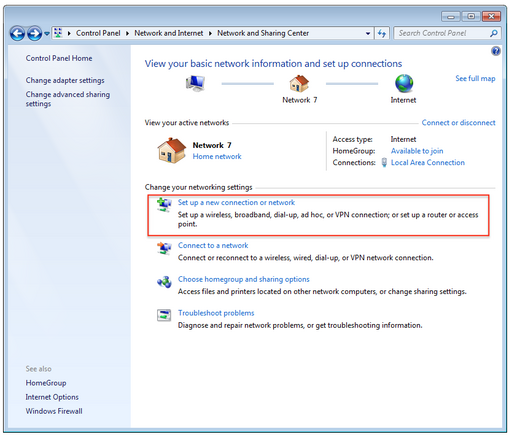
Task: Expand the address bar history dropdown
Action: [368, 33]
